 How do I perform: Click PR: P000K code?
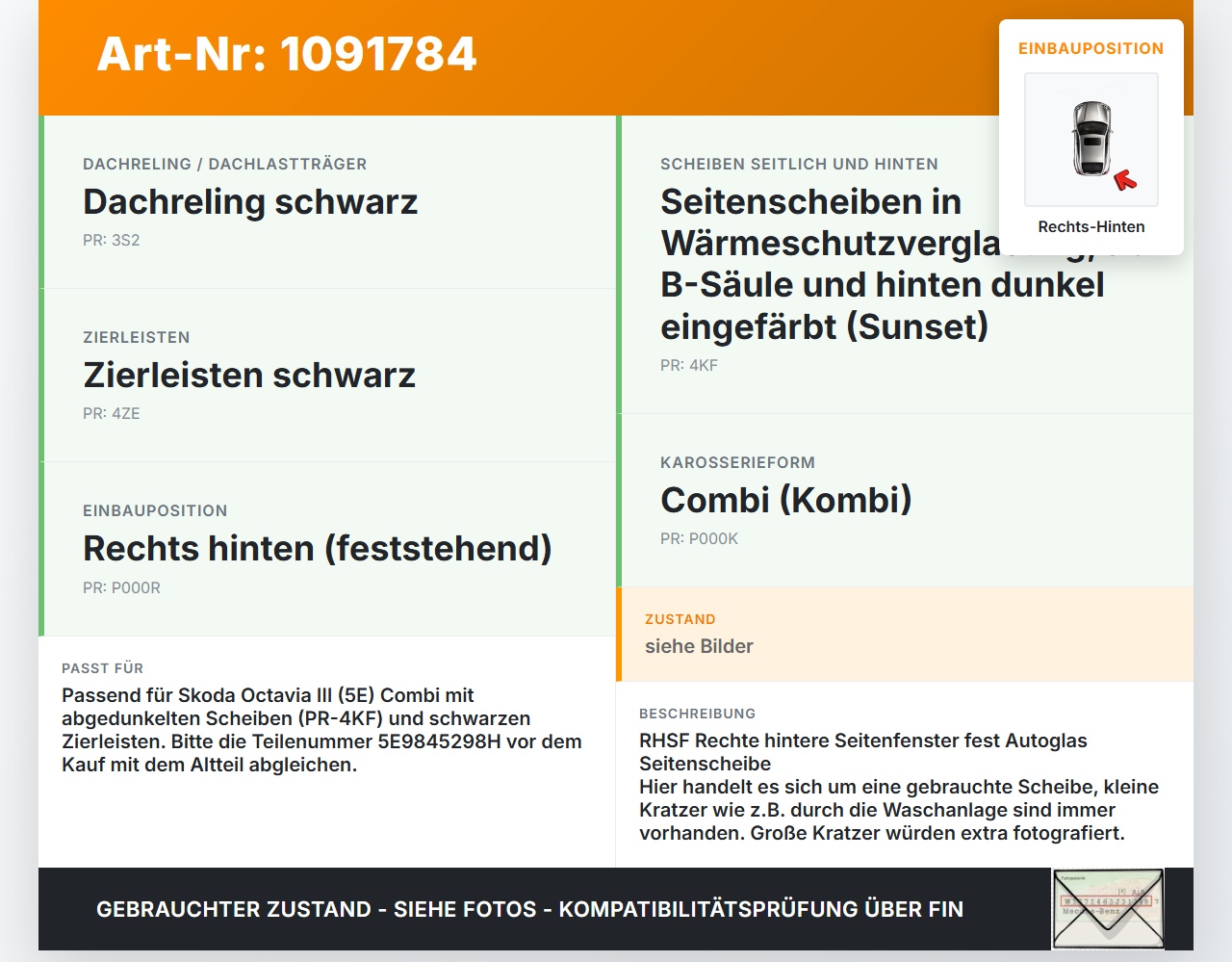[699, 539]
